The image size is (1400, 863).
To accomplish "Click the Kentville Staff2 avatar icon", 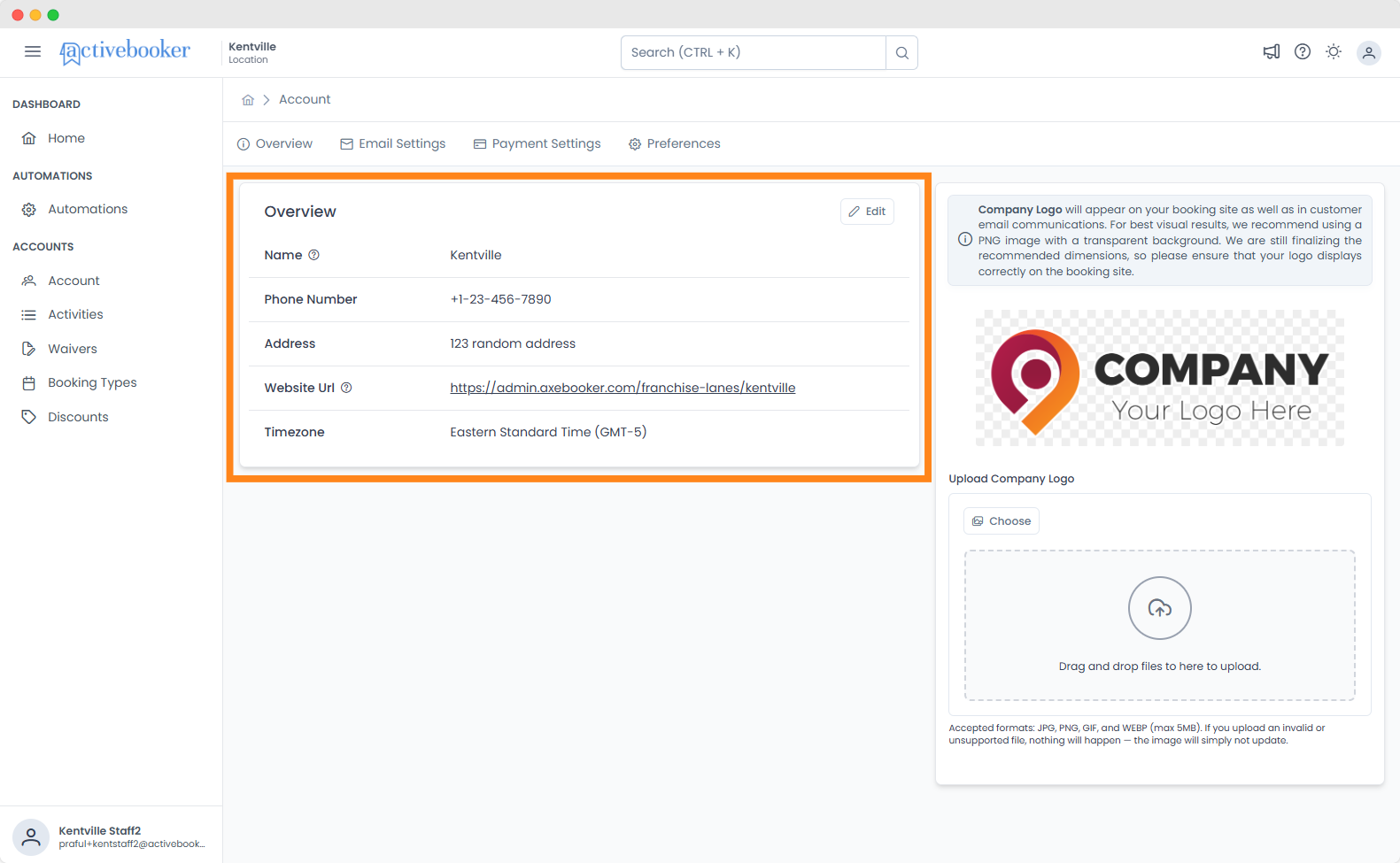I will [x=31, y=836].
